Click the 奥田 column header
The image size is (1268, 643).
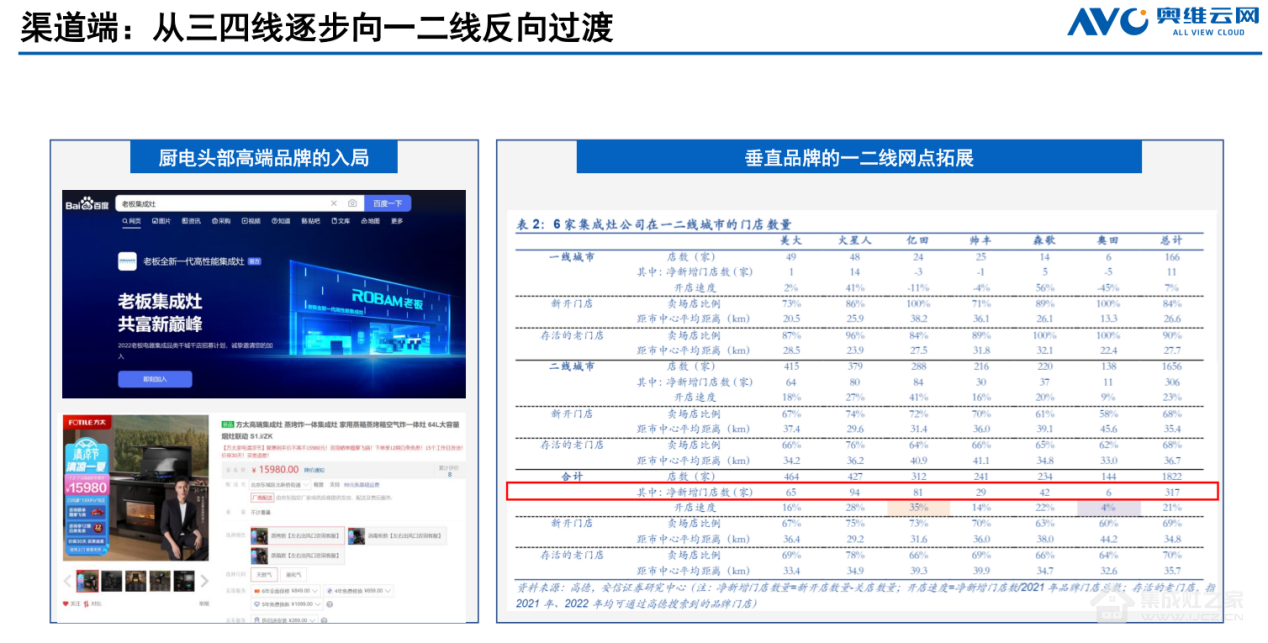coord(1107,241)
